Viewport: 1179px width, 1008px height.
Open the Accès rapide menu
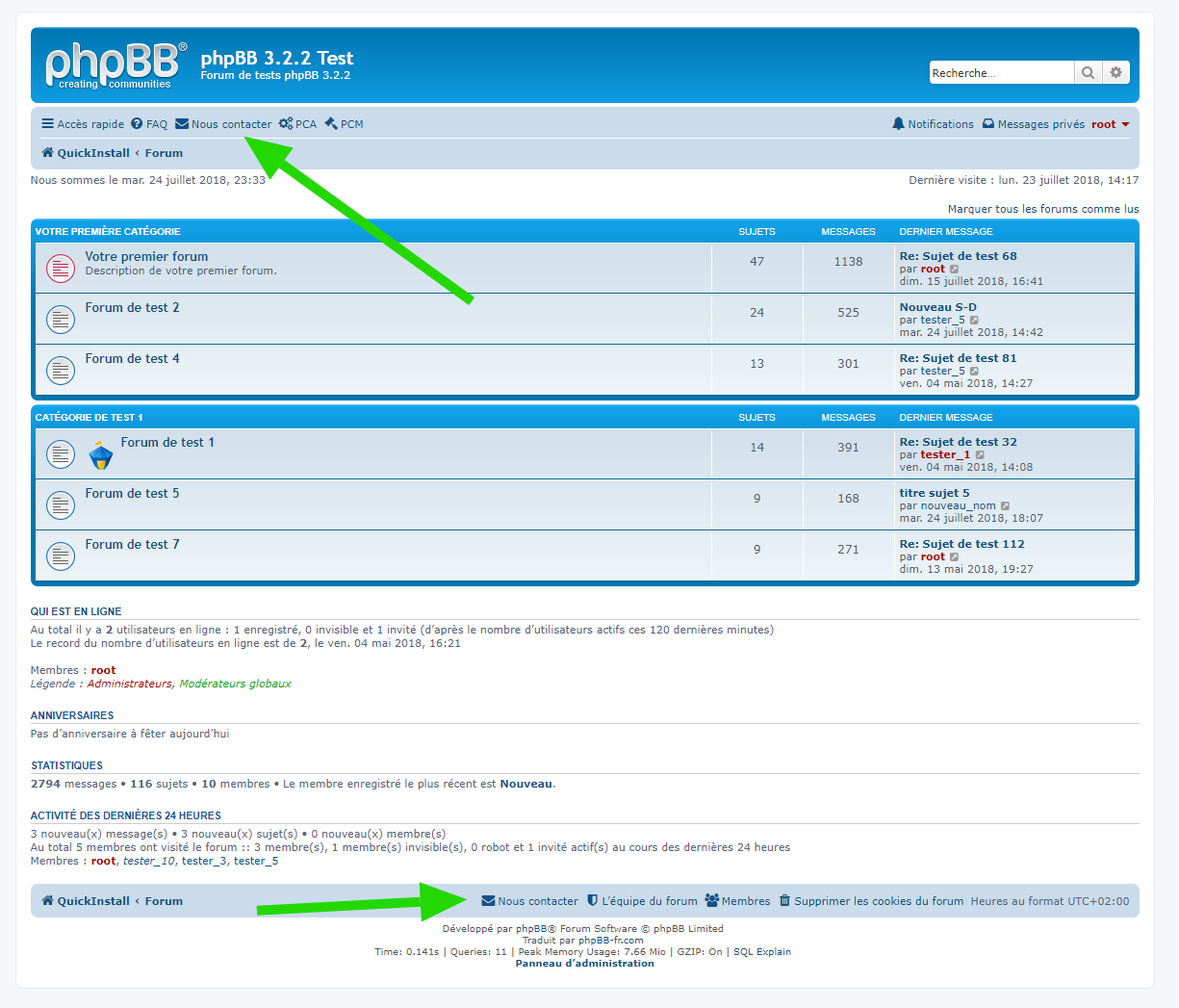click(83, 124)
